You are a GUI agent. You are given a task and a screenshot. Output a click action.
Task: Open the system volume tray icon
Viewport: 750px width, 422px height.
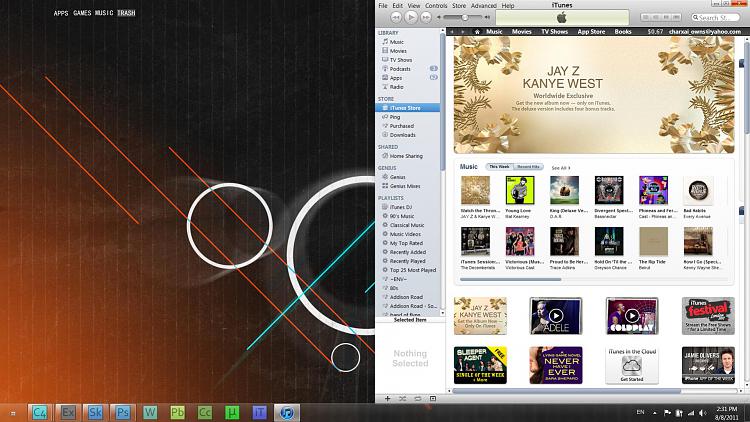click(x=702, y=412)
